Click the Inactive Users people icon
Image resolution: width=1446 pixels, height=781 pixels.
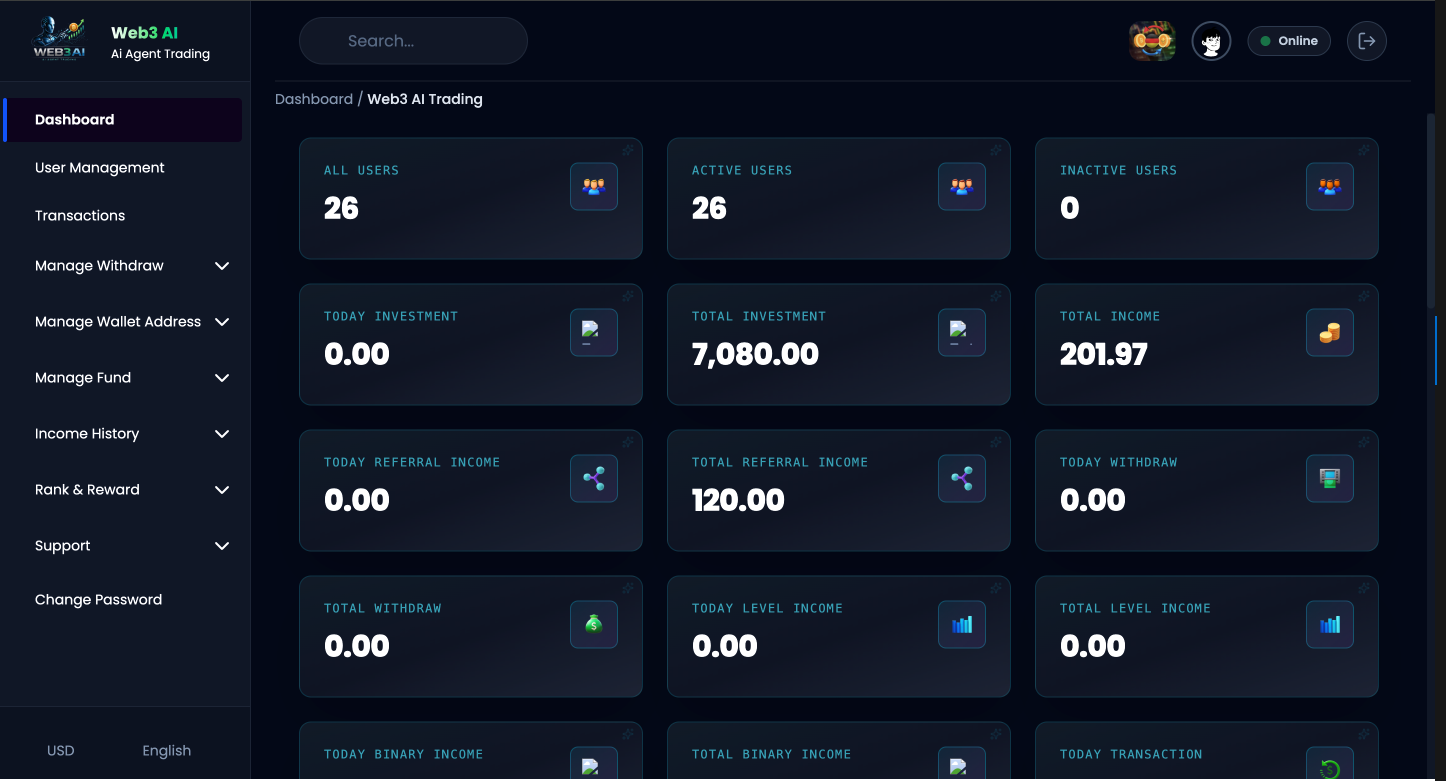[x=1329, y=187]
